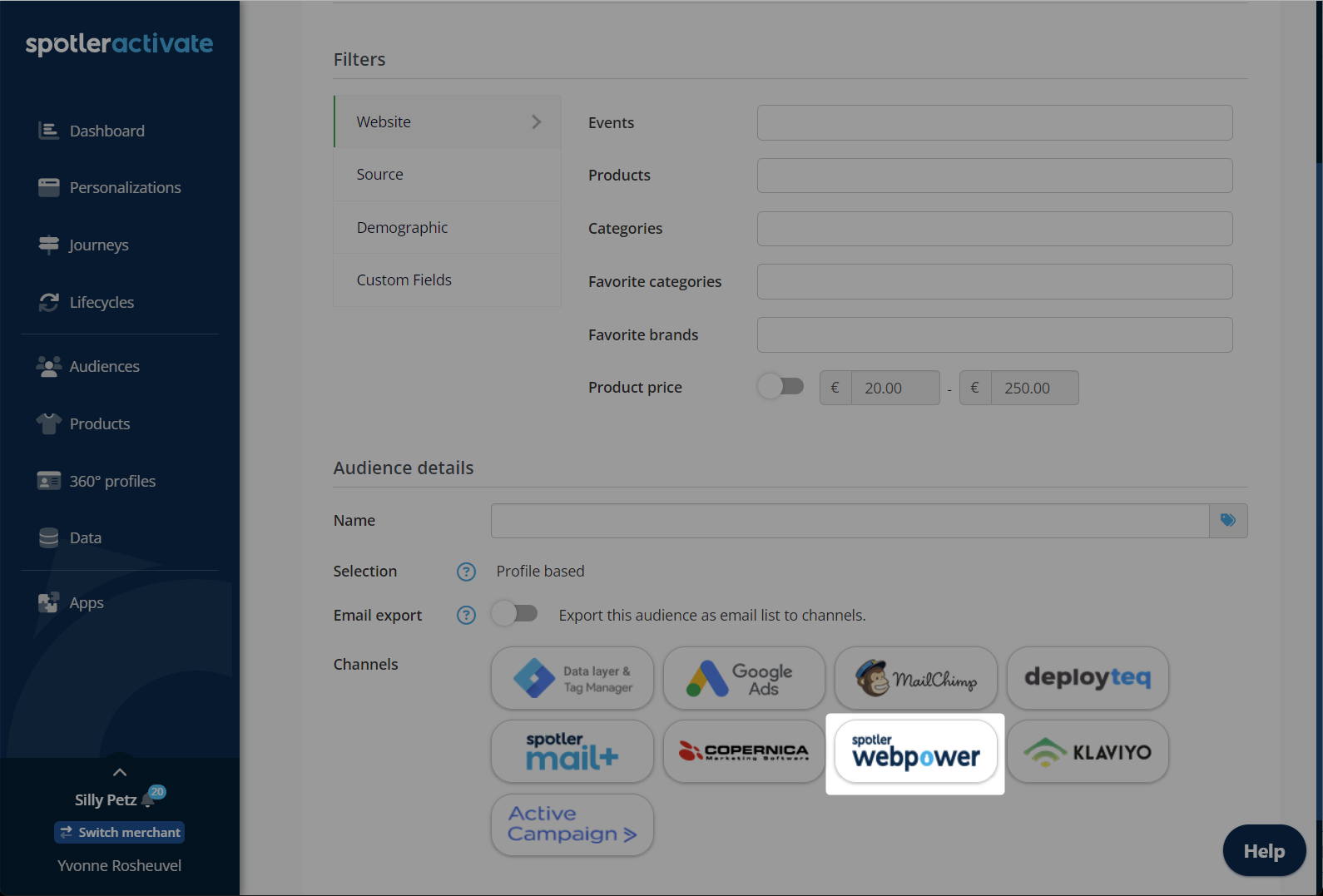Click the 360° profiles card icon
The image size is (1323, 896).
49,481
